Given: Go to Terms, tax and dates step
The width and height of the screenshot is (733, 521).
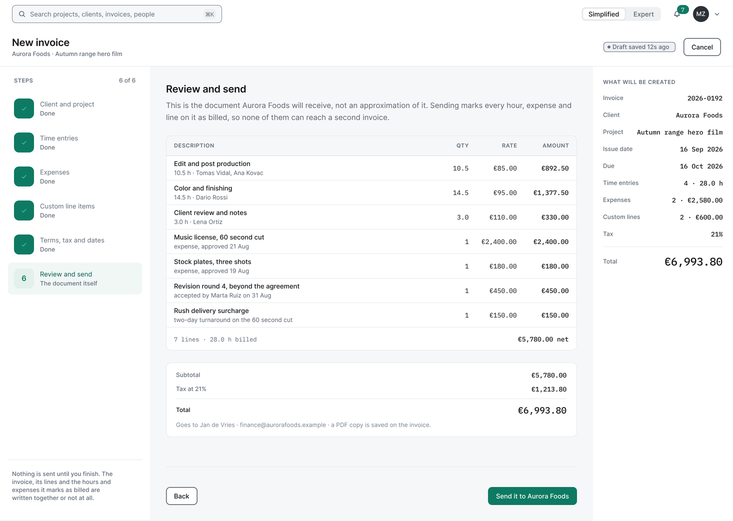Looking at the screenshot, I should (75, 245).
